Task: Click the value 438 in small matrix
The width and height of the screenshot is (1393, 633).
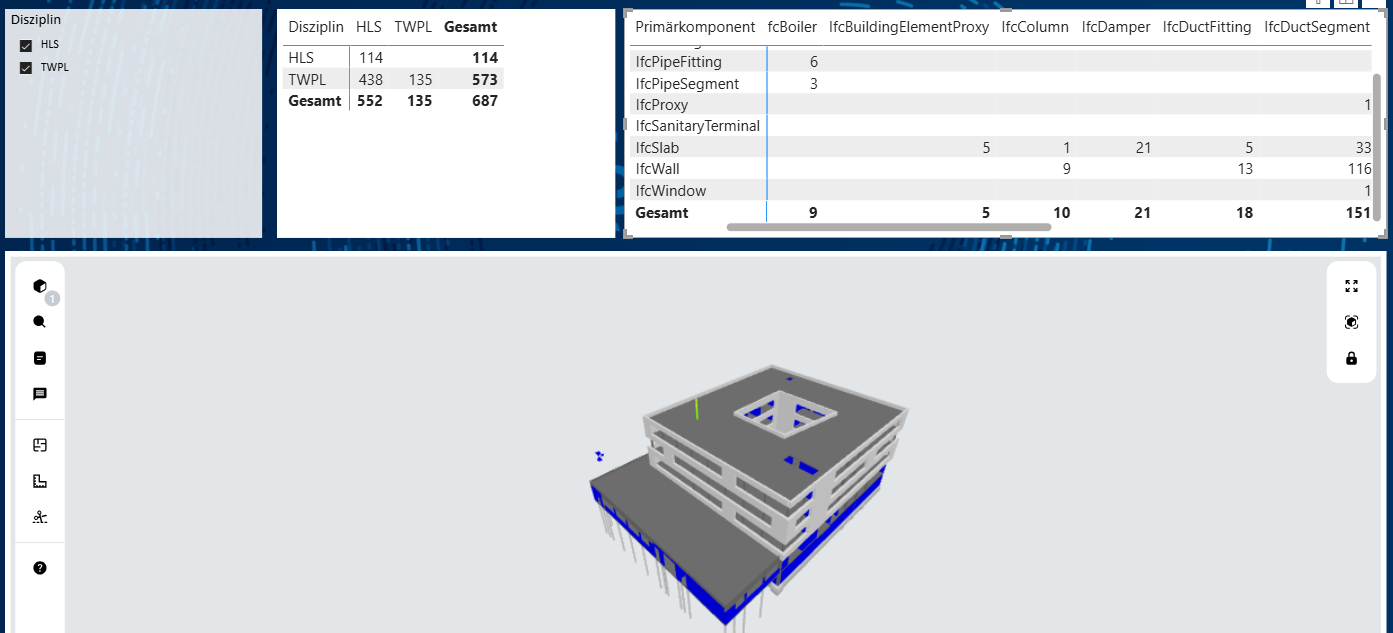Action: pyautogui.click(x=370, y=79)
